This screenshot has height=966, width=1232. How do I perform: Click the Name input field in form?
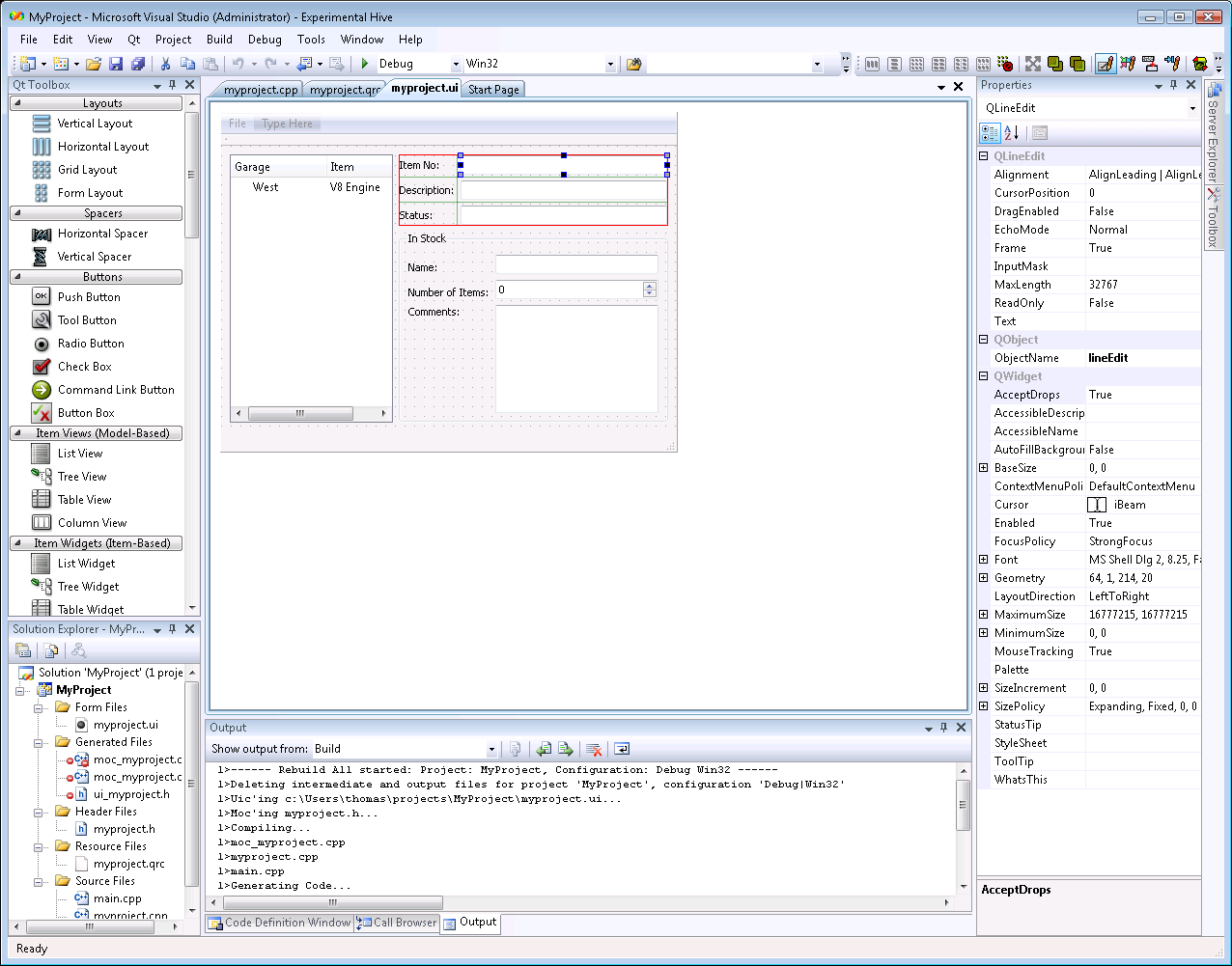(x=575, y=265)
